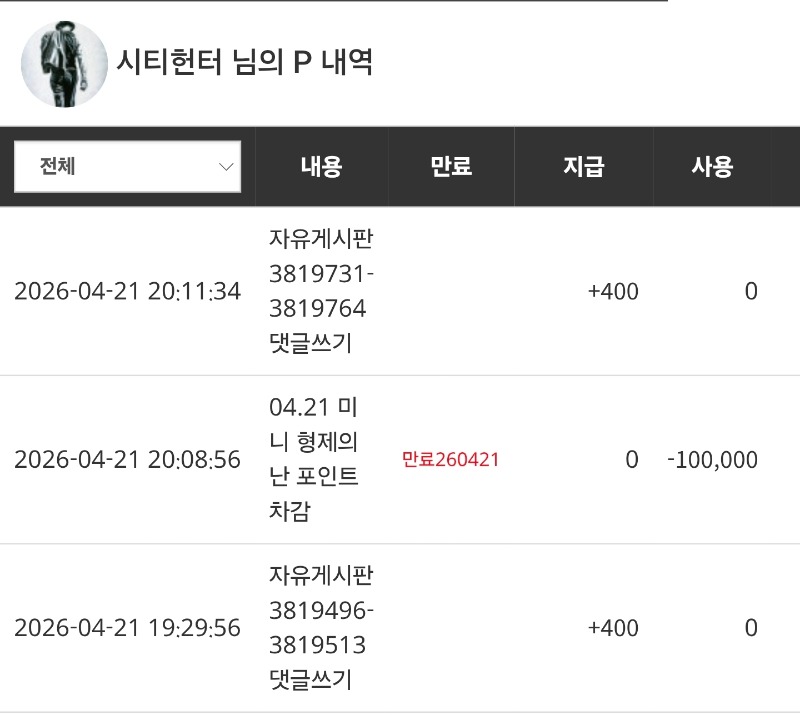Click the 만료 column header
Image resolution: width=800 pixels, height=715 pixels.
click(451, 166)
